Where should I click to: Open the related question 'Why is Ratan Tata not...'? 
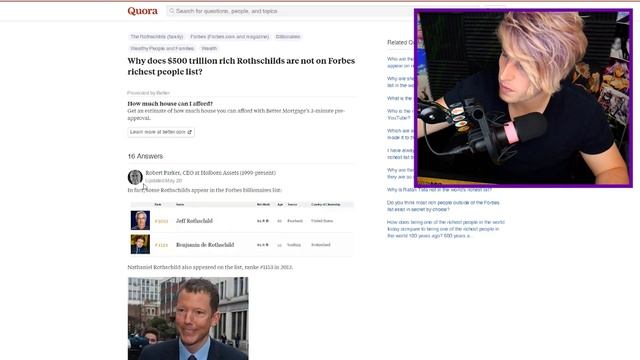pos(439,190)
